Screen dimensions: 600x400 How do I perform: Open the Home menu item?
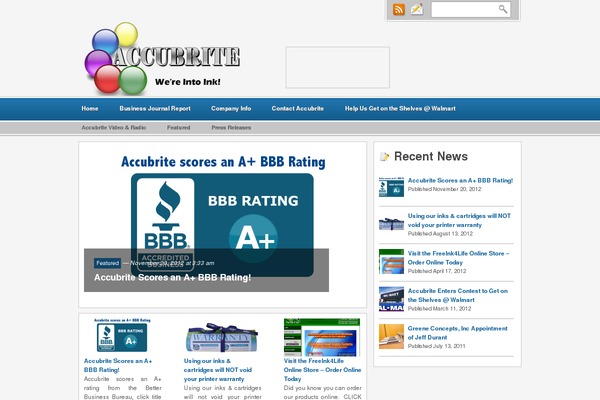90,109
